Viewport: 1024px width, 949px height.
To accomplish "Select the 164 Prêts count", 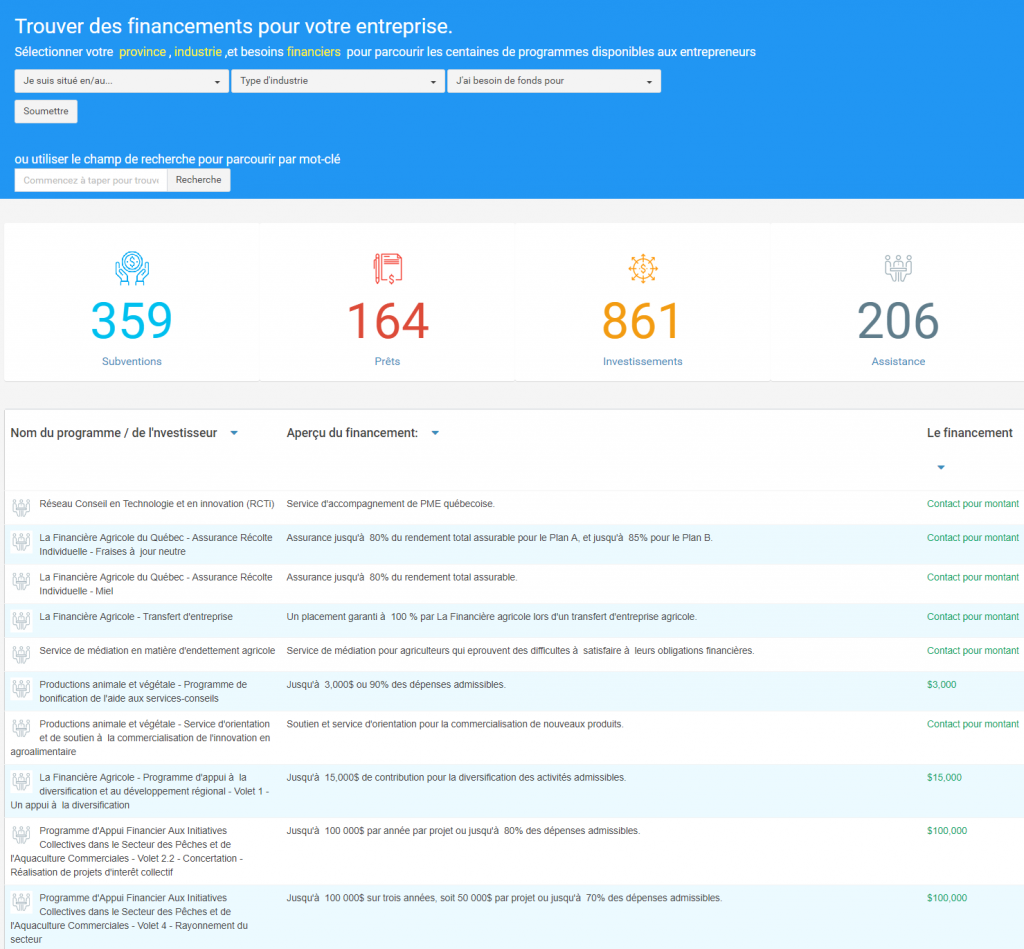I will click(x=387, y=321).
